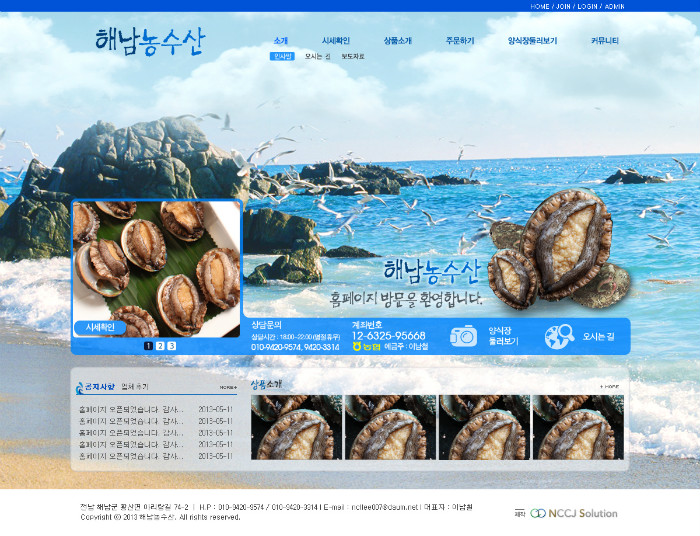Switch to slide 2 of the carousel
This screenshot has height=536, width=700.
coord(160,346)
